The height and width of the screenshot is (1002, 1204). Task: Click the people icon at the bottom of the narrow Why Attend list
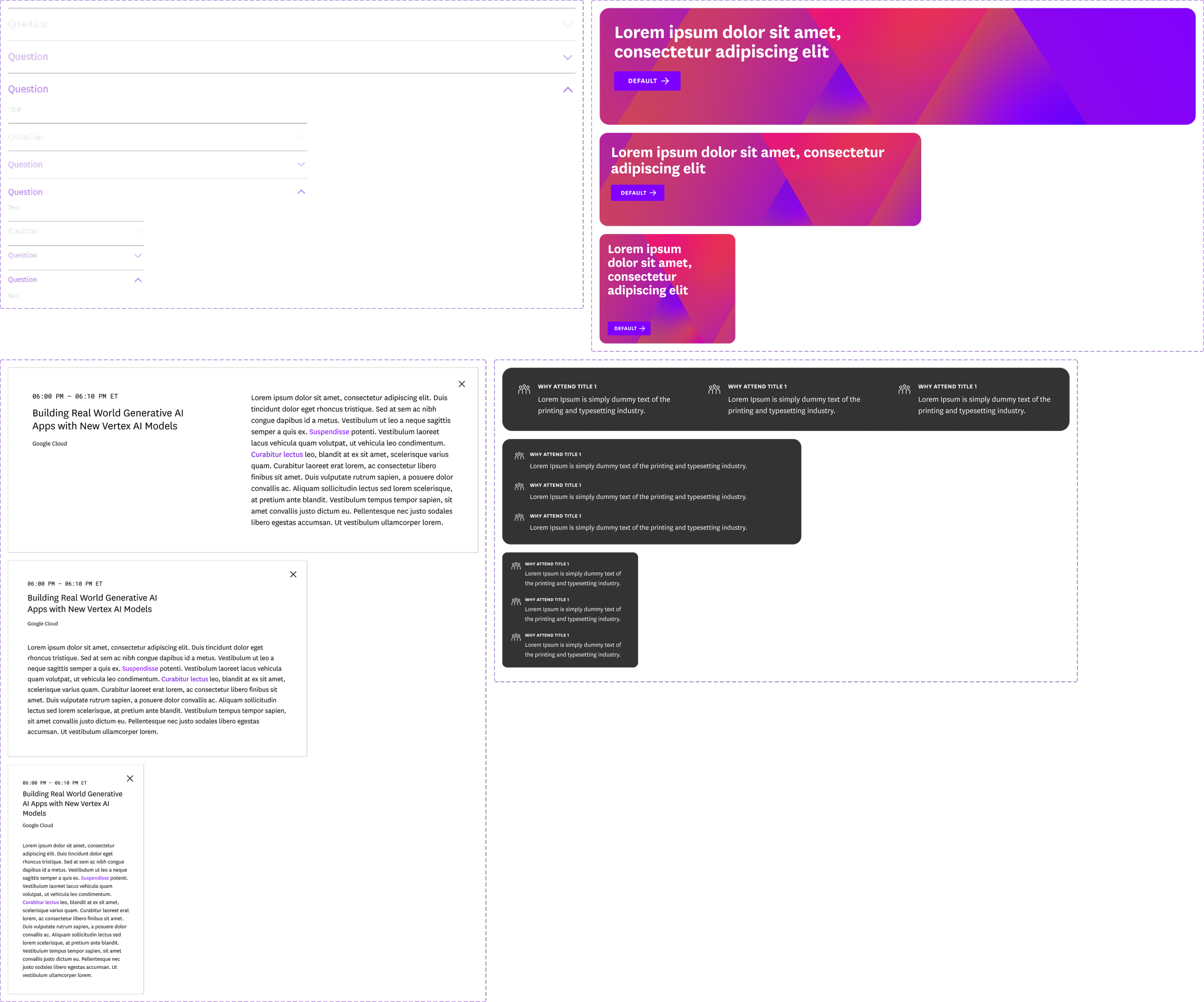point(516,638)
